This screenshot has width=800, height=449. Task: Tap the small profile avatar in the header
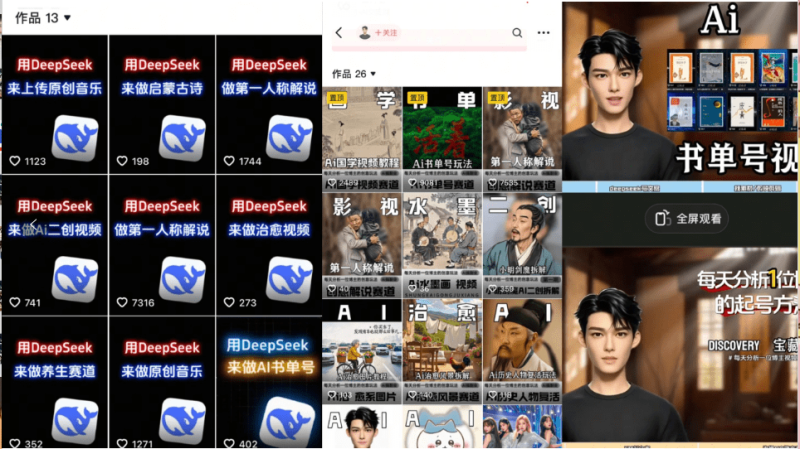tap(365, 33)
